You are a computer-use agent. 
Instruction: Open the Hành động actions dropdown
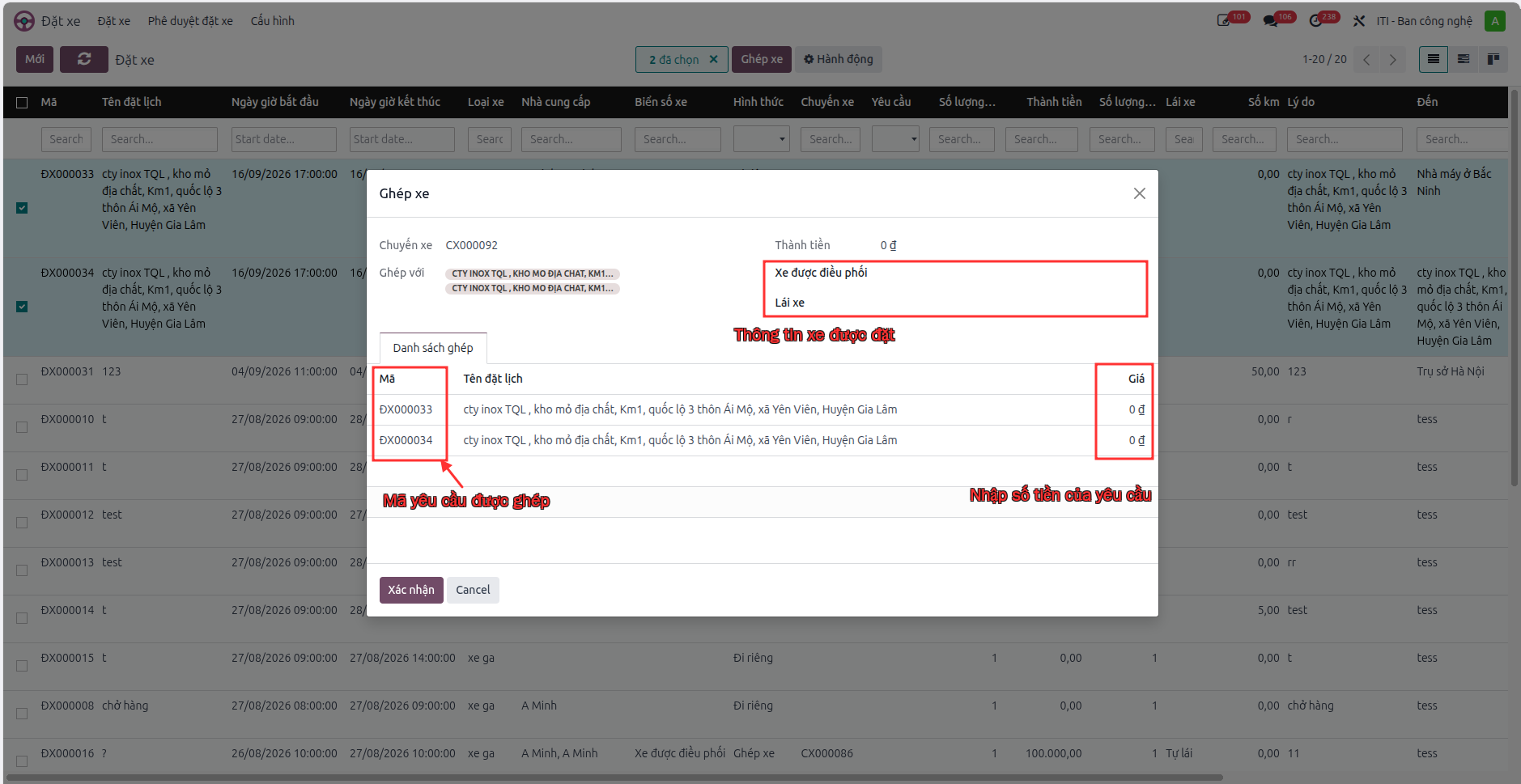pyautogui.click(x=839, y=59)
